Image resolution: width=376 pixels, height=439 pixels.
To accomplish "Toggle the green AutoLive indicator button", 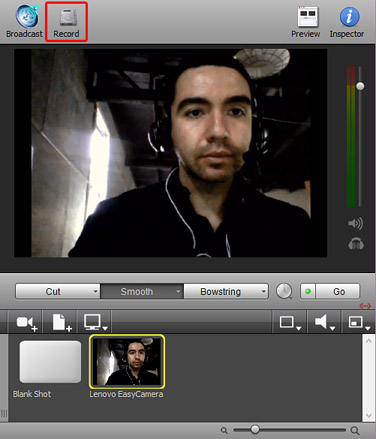I will click(x=308, y=292).
